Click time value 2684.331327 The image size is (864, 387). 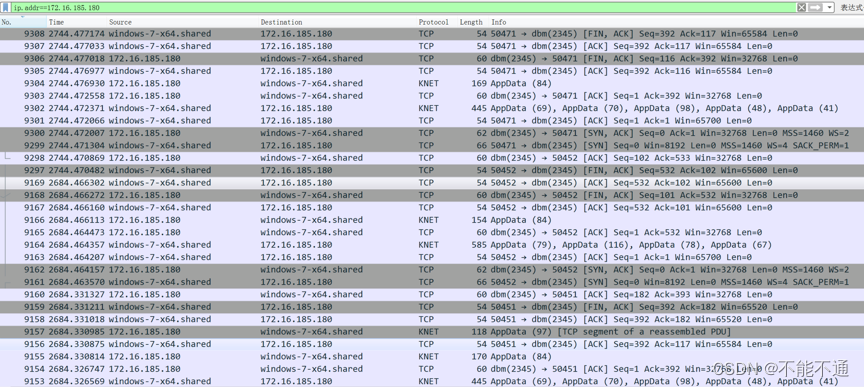click(x=77, y=294)
